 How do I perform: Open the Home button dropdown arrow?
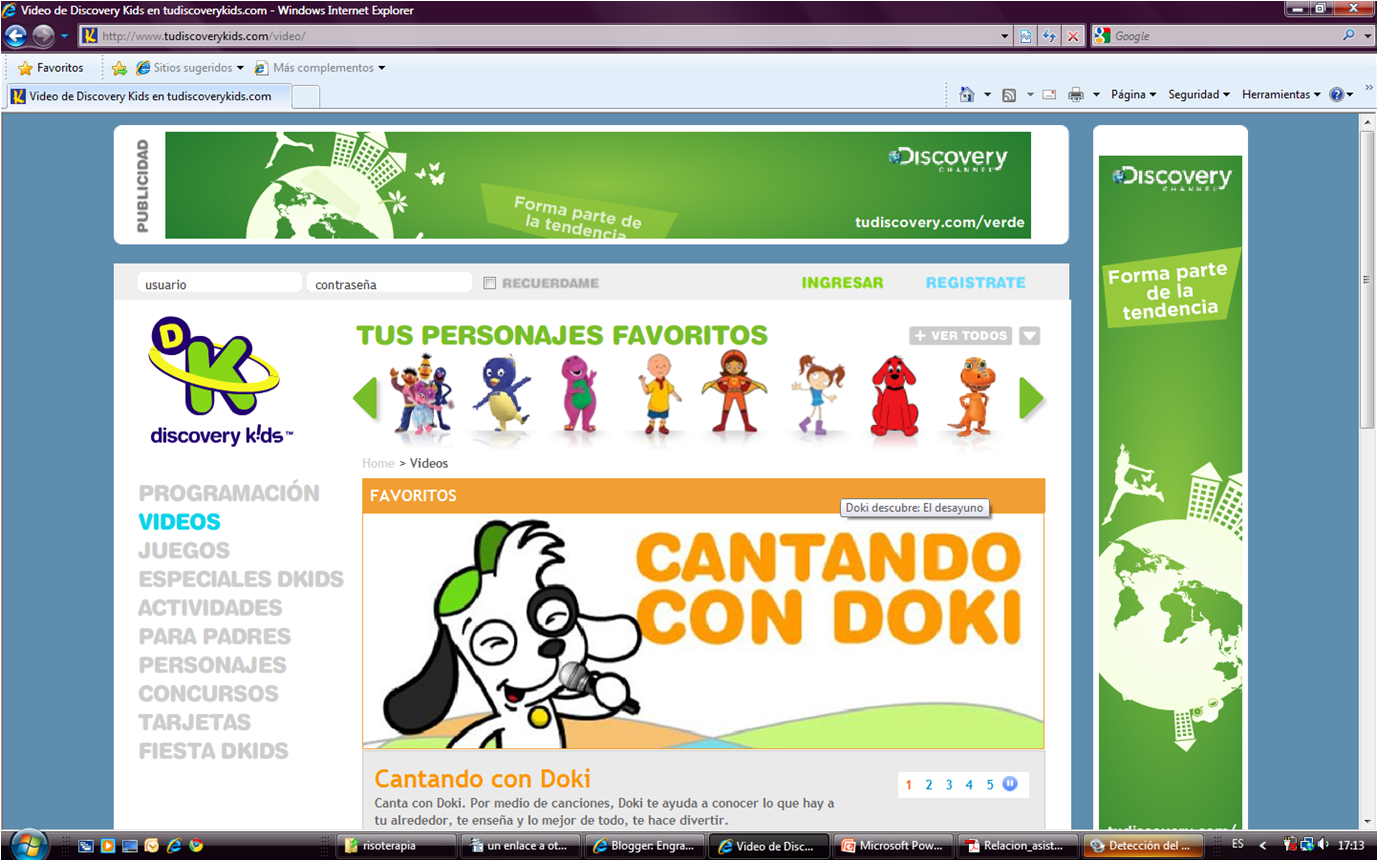[x=987, y=95]
